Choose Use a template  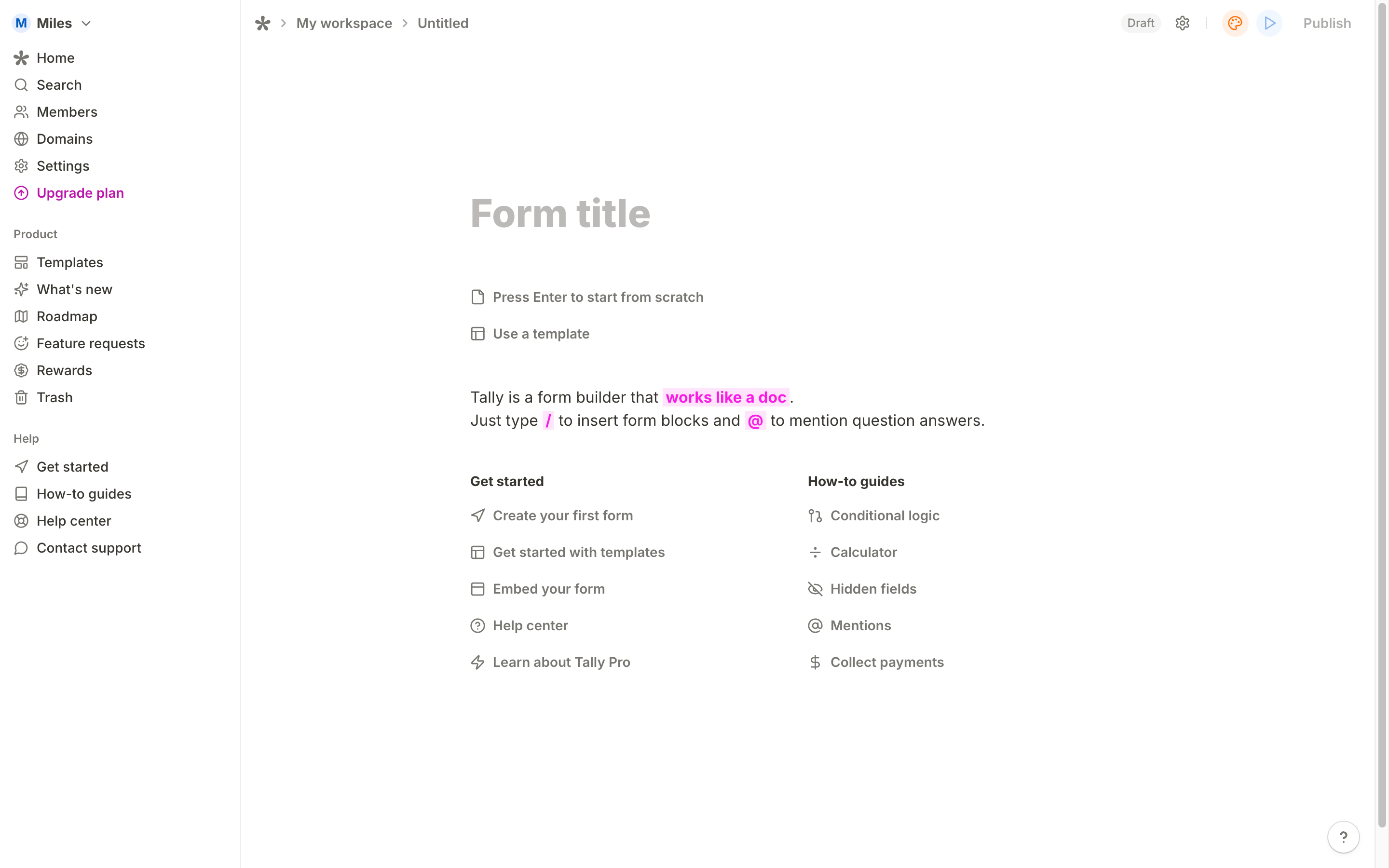541,334
